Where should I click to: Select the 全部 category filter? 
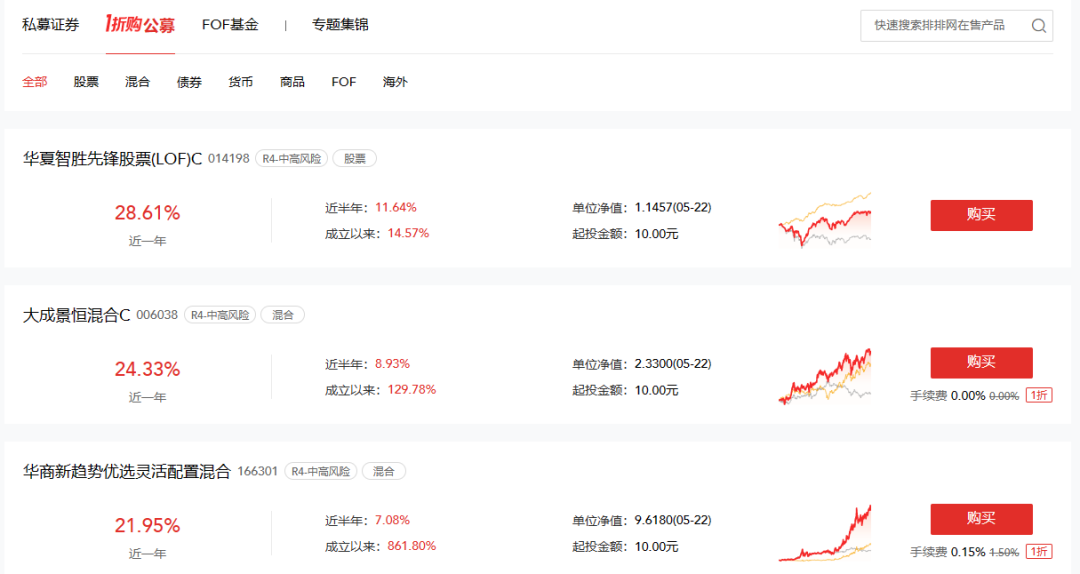(35, 82)
